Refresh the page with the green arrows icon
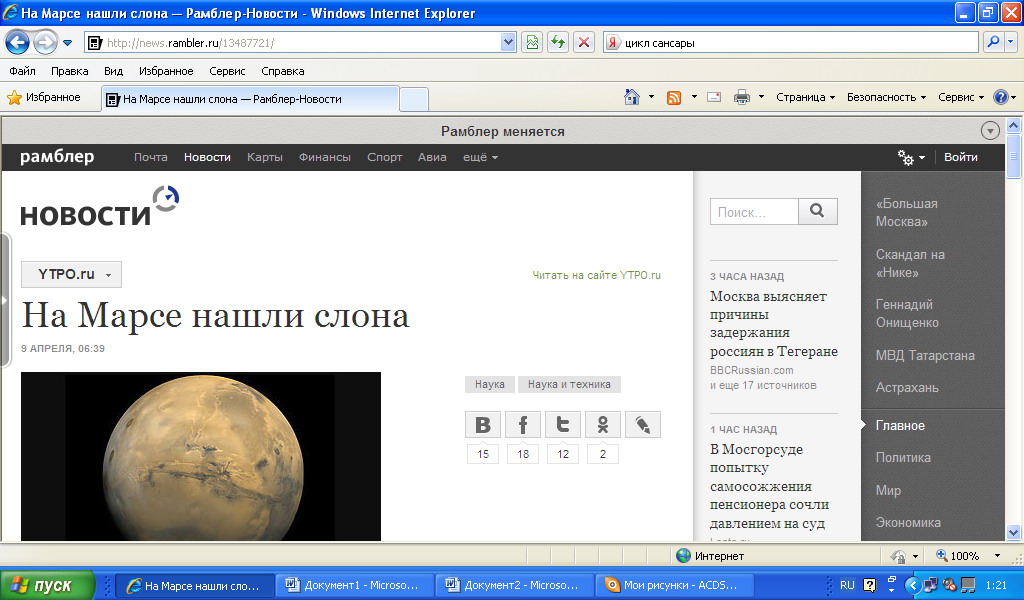Viewport: 1024px width, 600px height. pyautogui.click(x=558, y=42)
